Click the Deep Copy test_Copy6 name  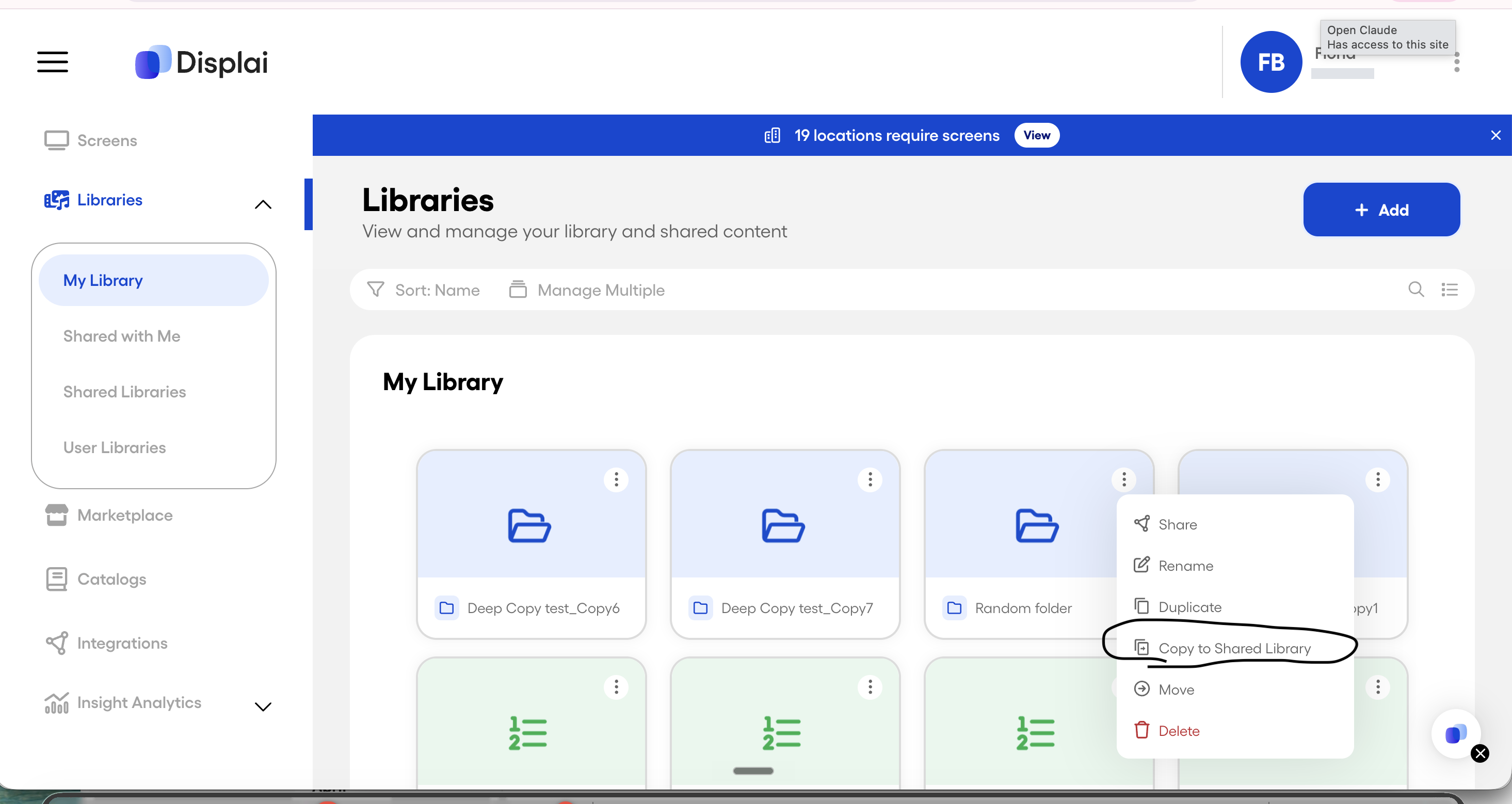[543, 608]
